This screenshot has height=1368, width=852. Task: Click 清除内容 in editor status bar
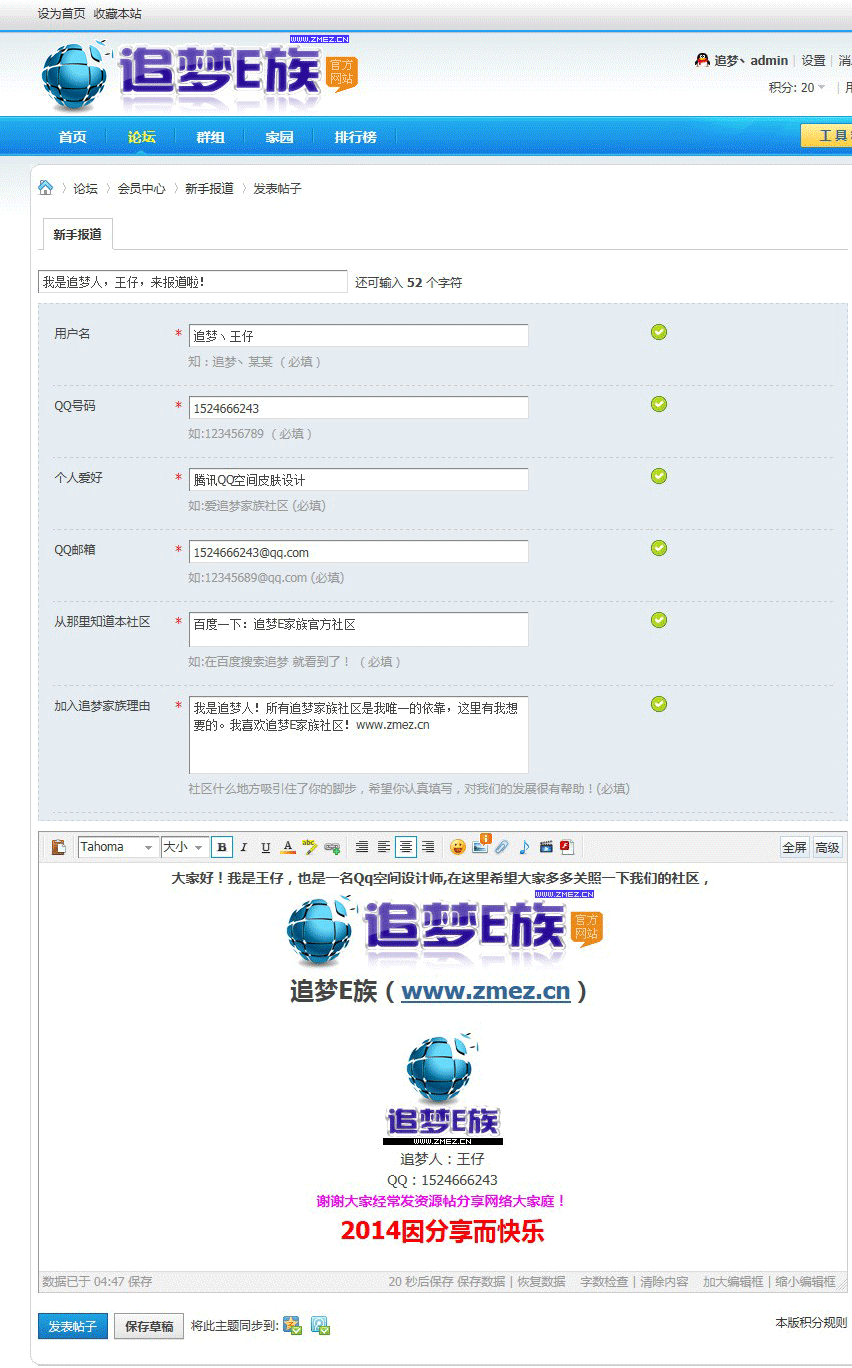pos(664,1281)
